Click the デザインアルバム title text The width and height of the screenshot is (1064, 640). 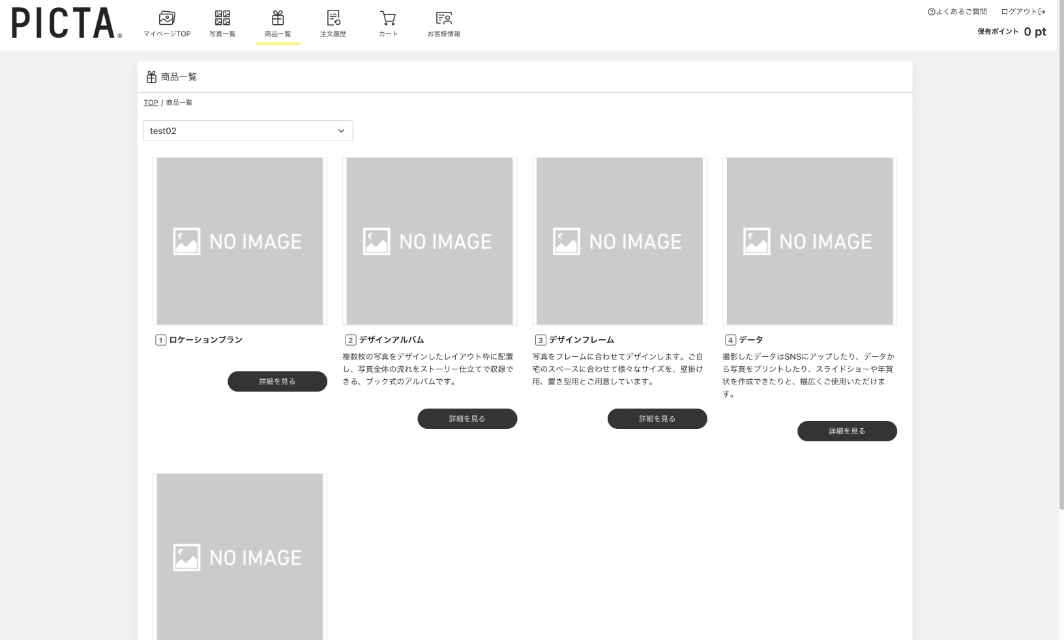[x=392, y=339]
